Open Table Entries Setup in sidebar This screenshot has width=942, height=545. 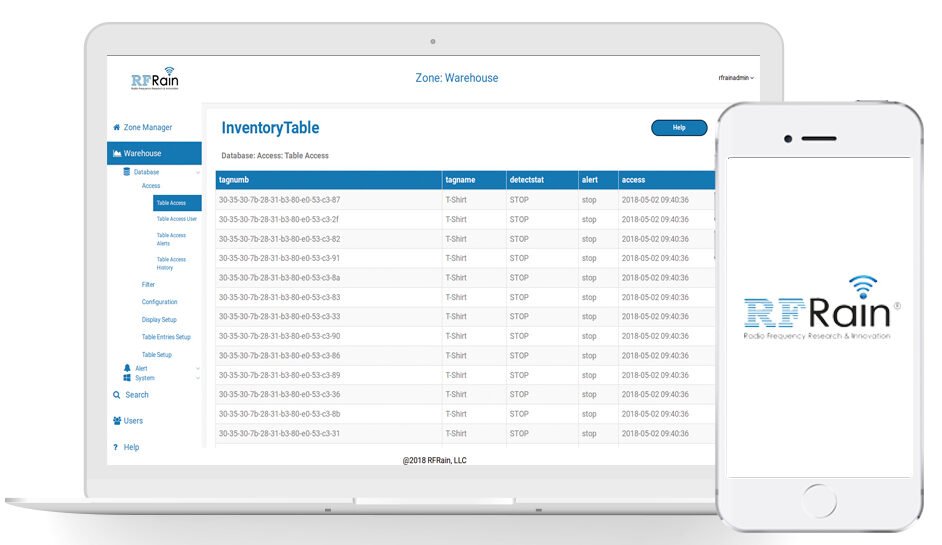(166, 337)
